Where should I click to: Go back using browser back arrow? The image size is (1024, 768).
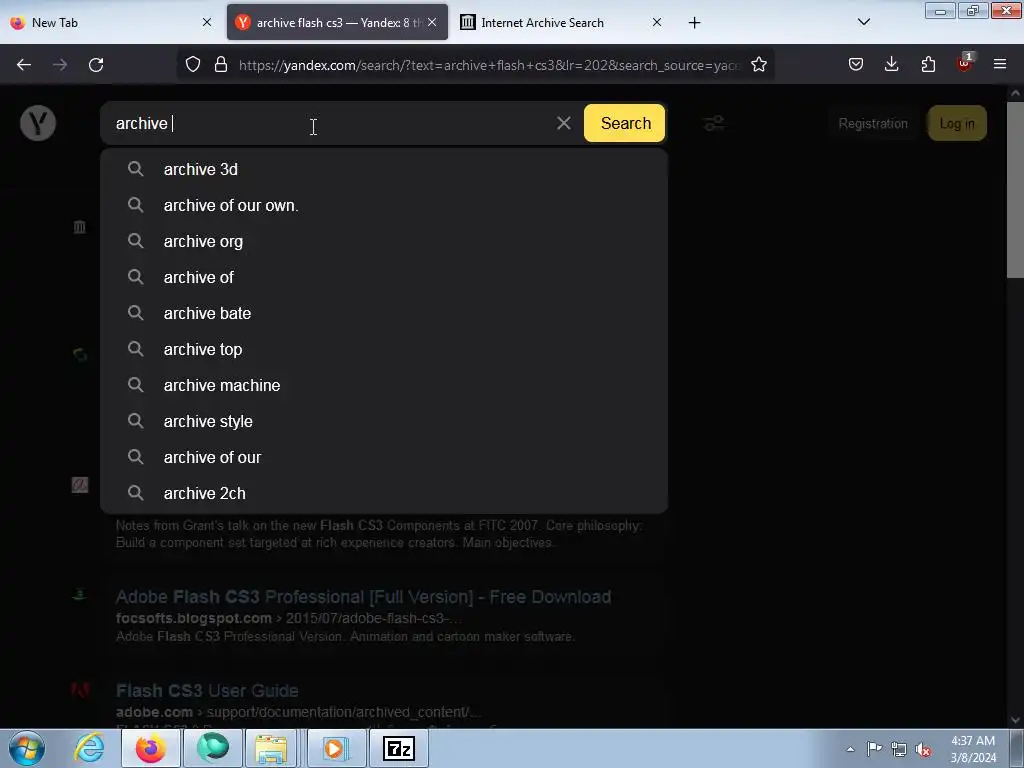(x=24, y=65)
